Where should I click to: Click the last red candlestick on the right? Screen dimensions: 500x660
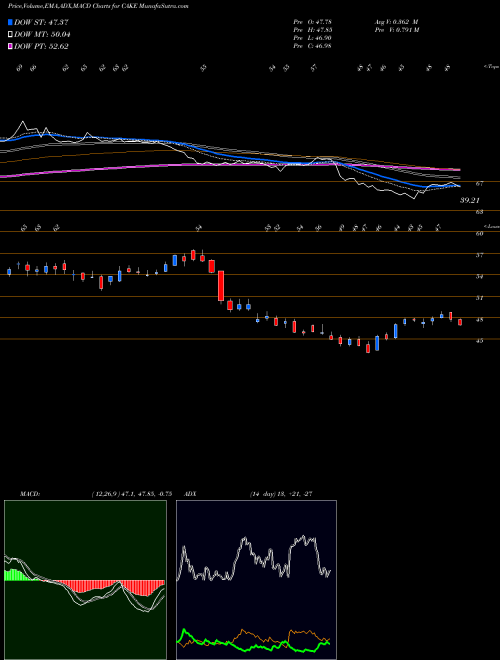[x=460, y=322]
